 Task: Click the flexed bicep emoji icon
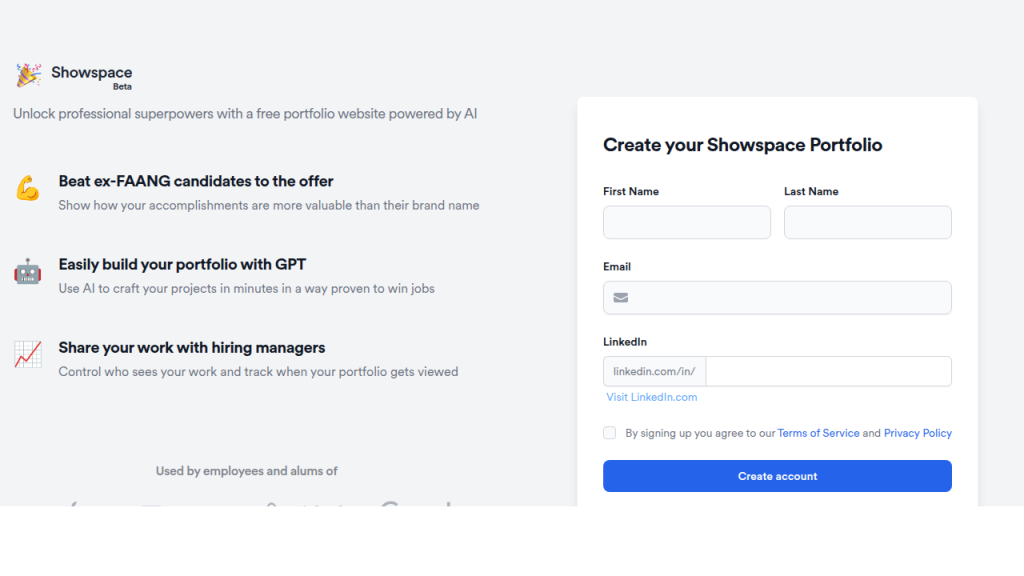[27, 188]
